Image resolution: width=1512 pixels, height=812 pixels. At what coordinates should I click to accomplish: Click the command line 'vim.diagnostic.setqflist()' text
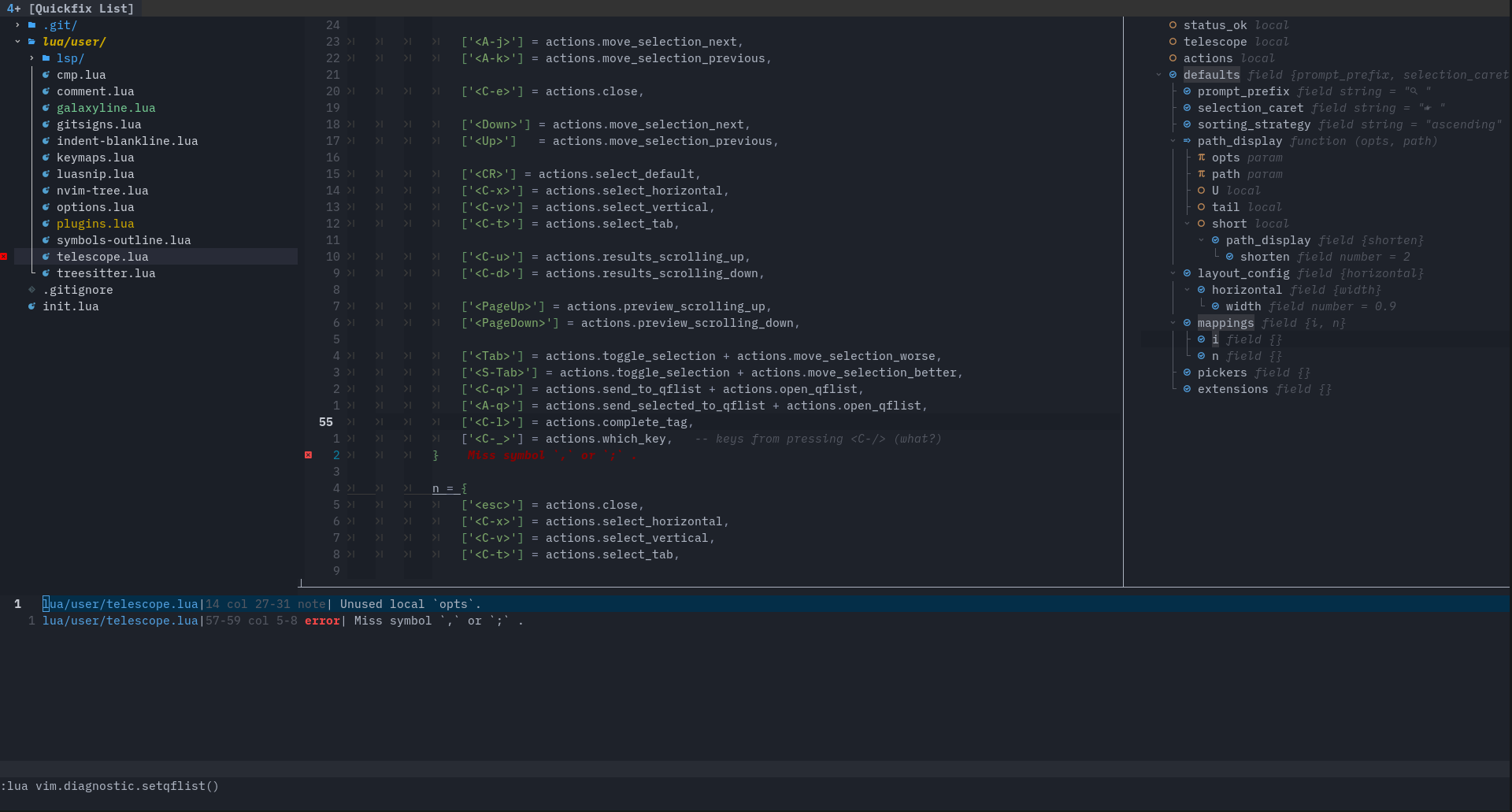tap(127, 786)
